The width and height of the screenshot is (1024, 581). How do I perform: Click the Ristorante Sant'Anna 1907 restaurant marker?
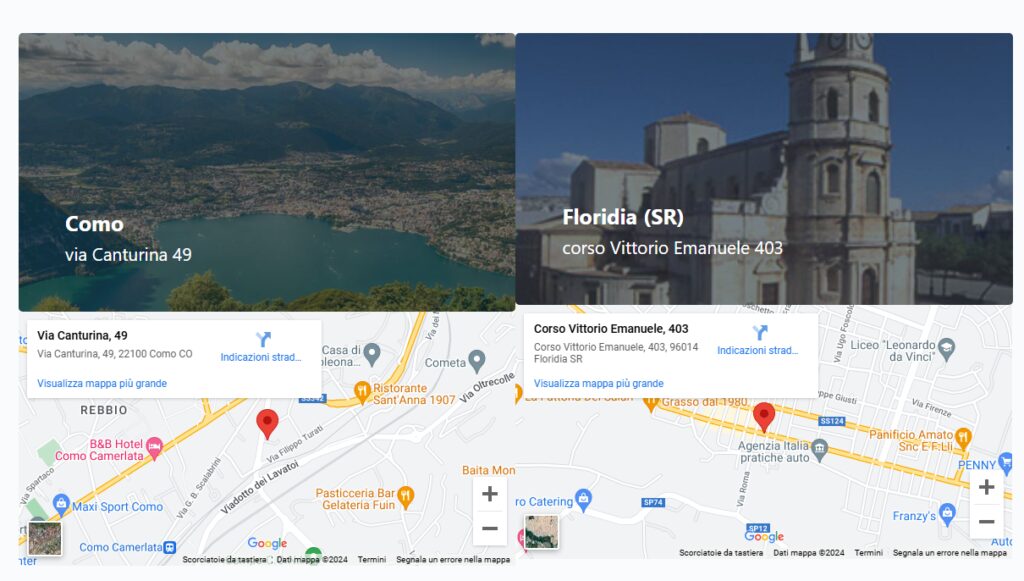click(363, 388)
